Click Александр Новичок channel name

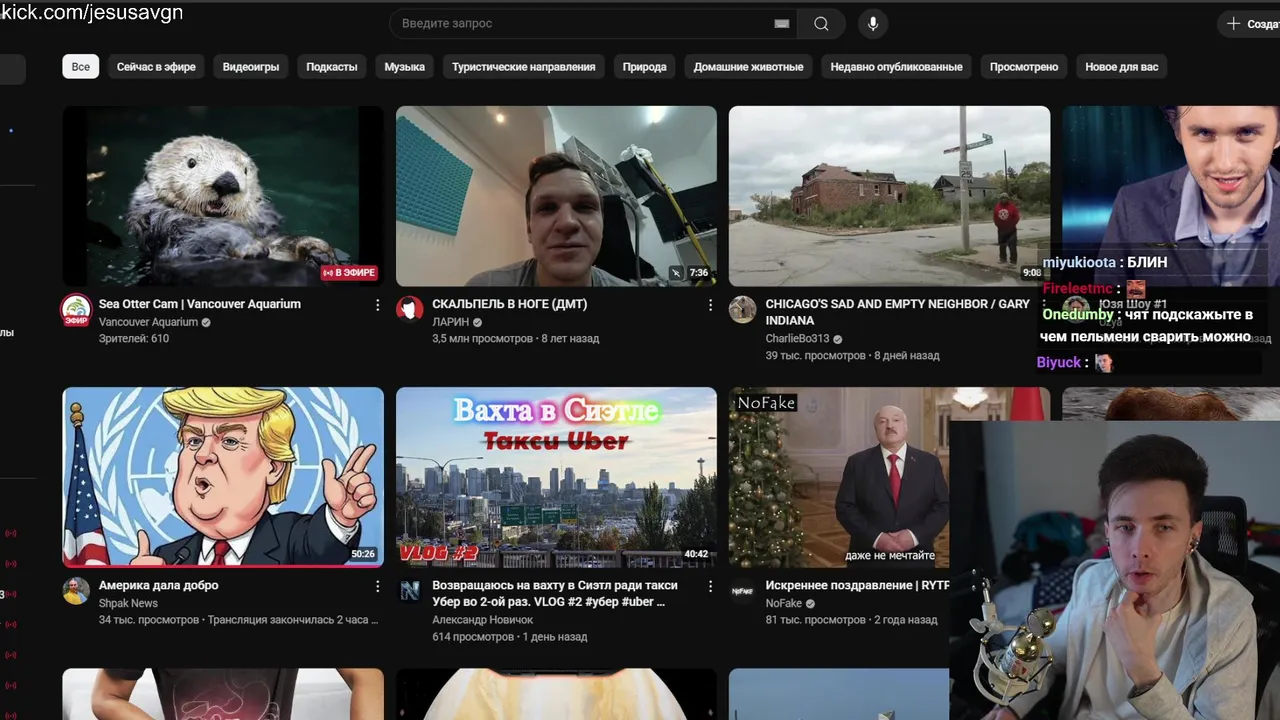point(482,620)
